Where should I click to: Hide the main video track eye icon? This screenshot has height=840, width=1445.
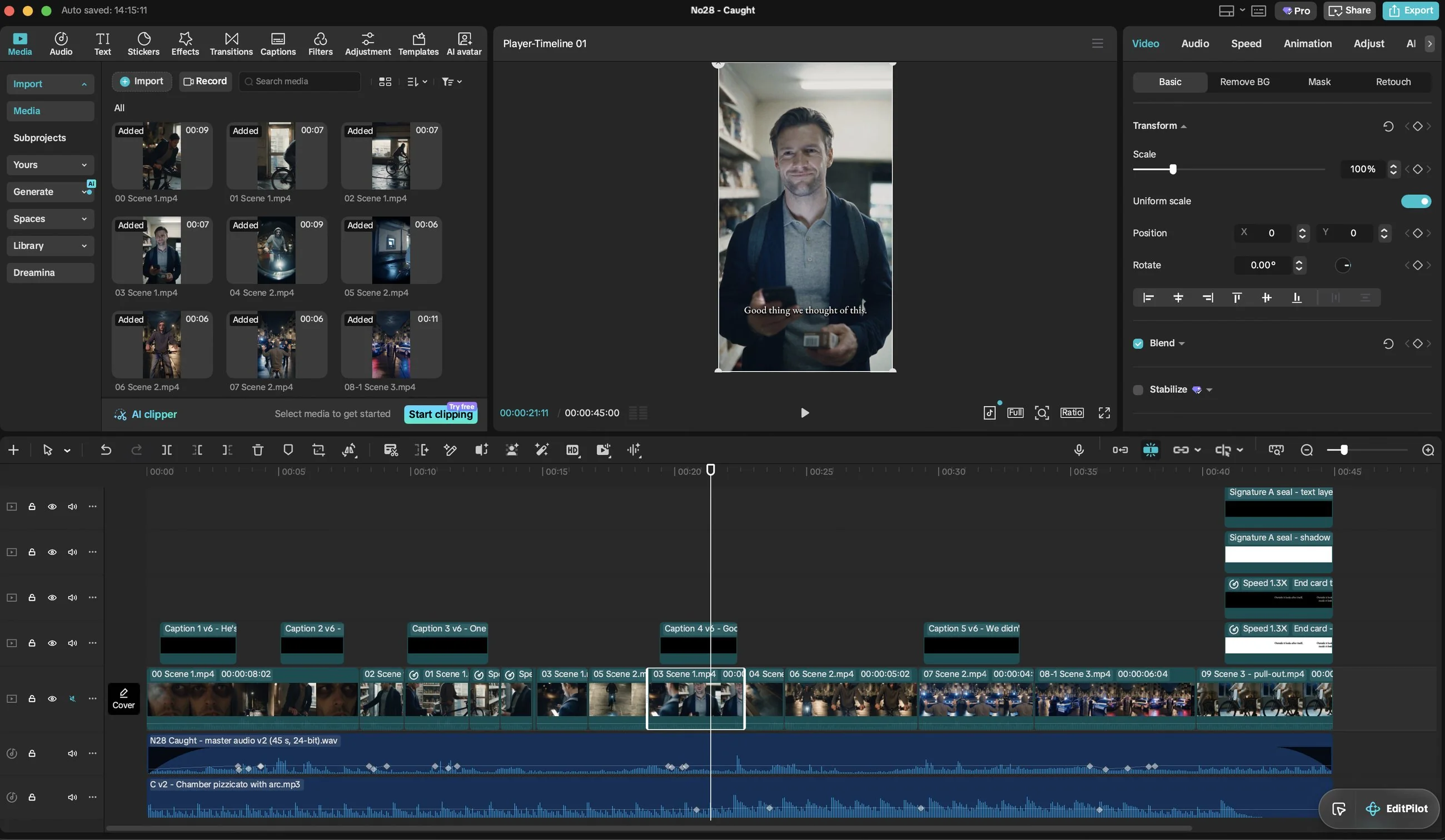(x=52, y=699)
